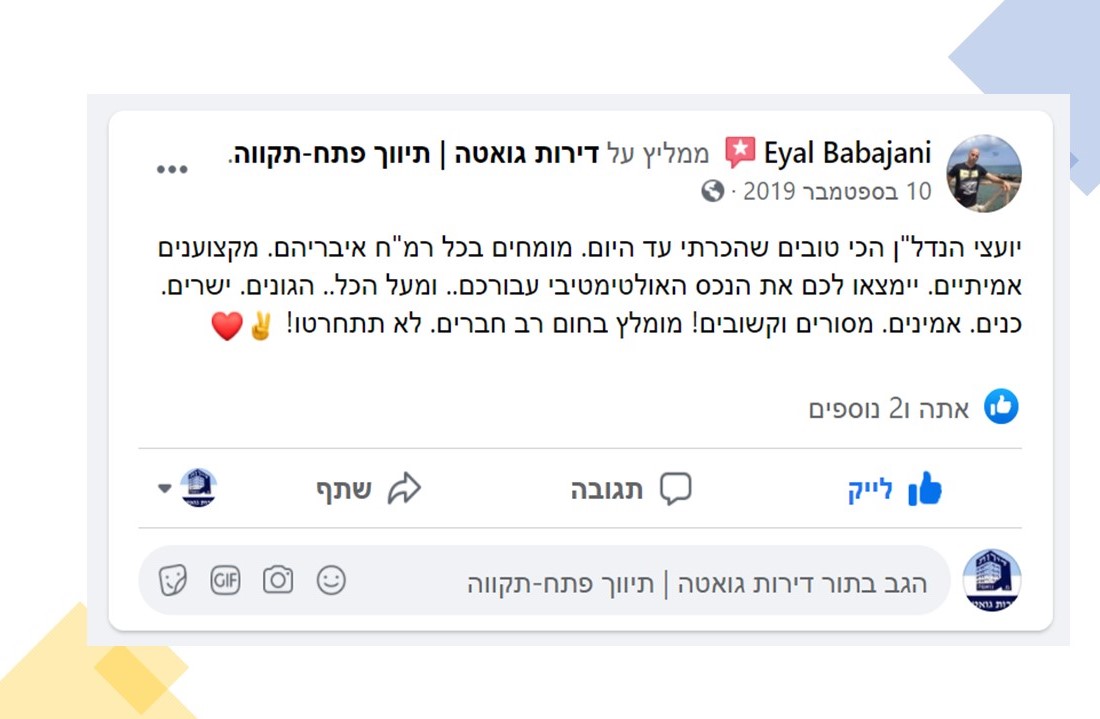Click the red recommendation star badge

tap(740, 153)
